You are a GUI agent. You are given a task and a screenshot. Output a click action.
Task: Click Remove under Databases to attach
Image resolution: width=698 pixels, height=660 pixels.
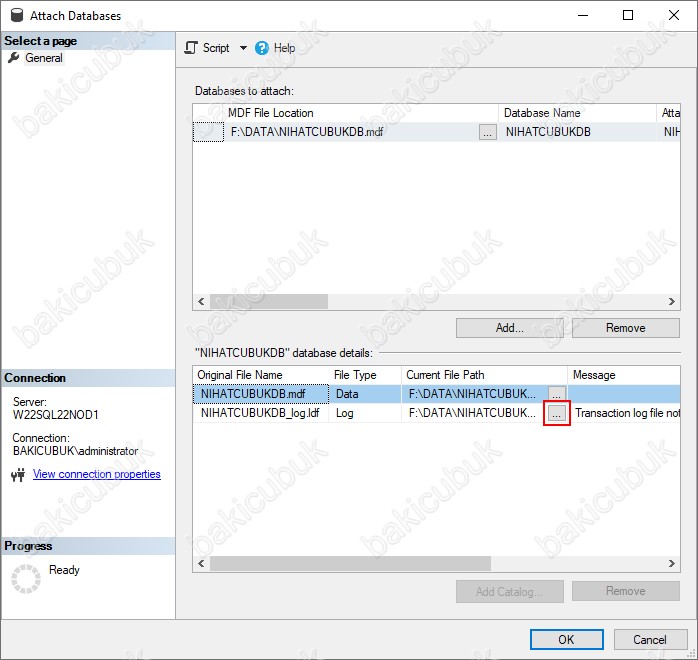[625, 328]
